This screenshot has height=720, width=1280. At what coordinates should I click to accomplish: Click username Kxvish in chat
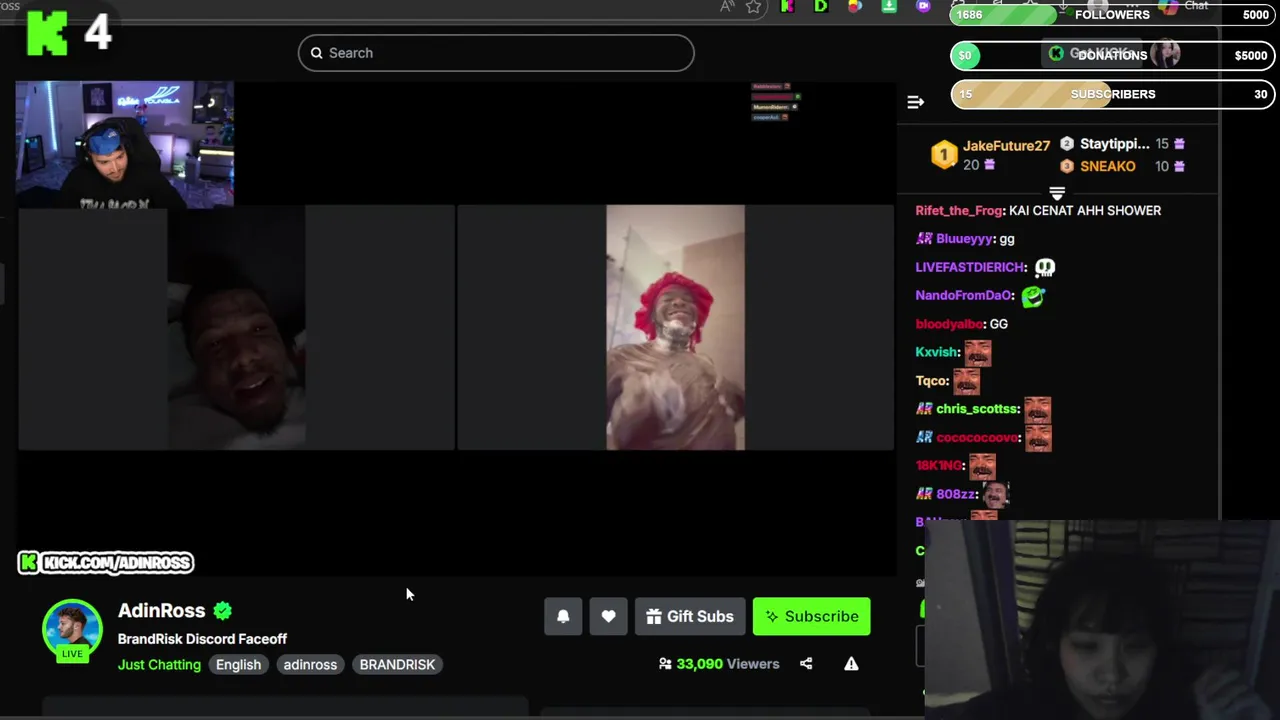point(937,352)
